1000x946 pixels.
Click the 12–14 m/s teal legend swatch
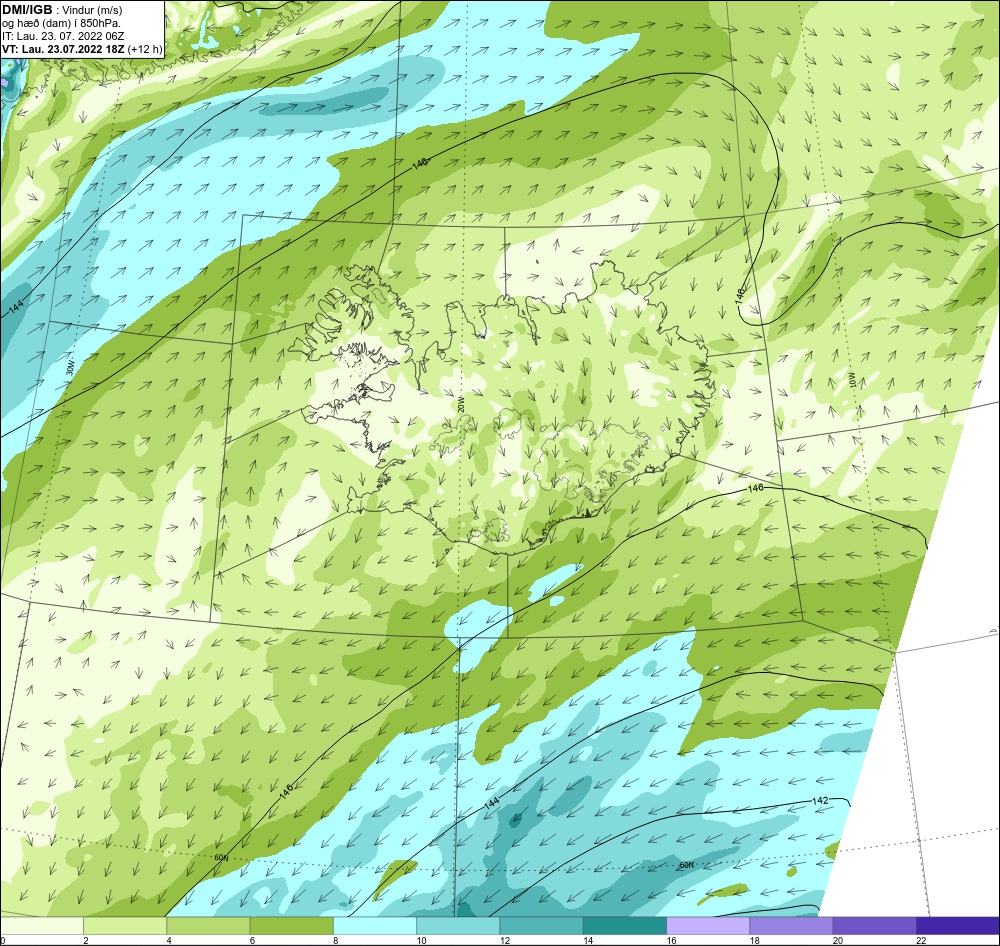(541, 925)
